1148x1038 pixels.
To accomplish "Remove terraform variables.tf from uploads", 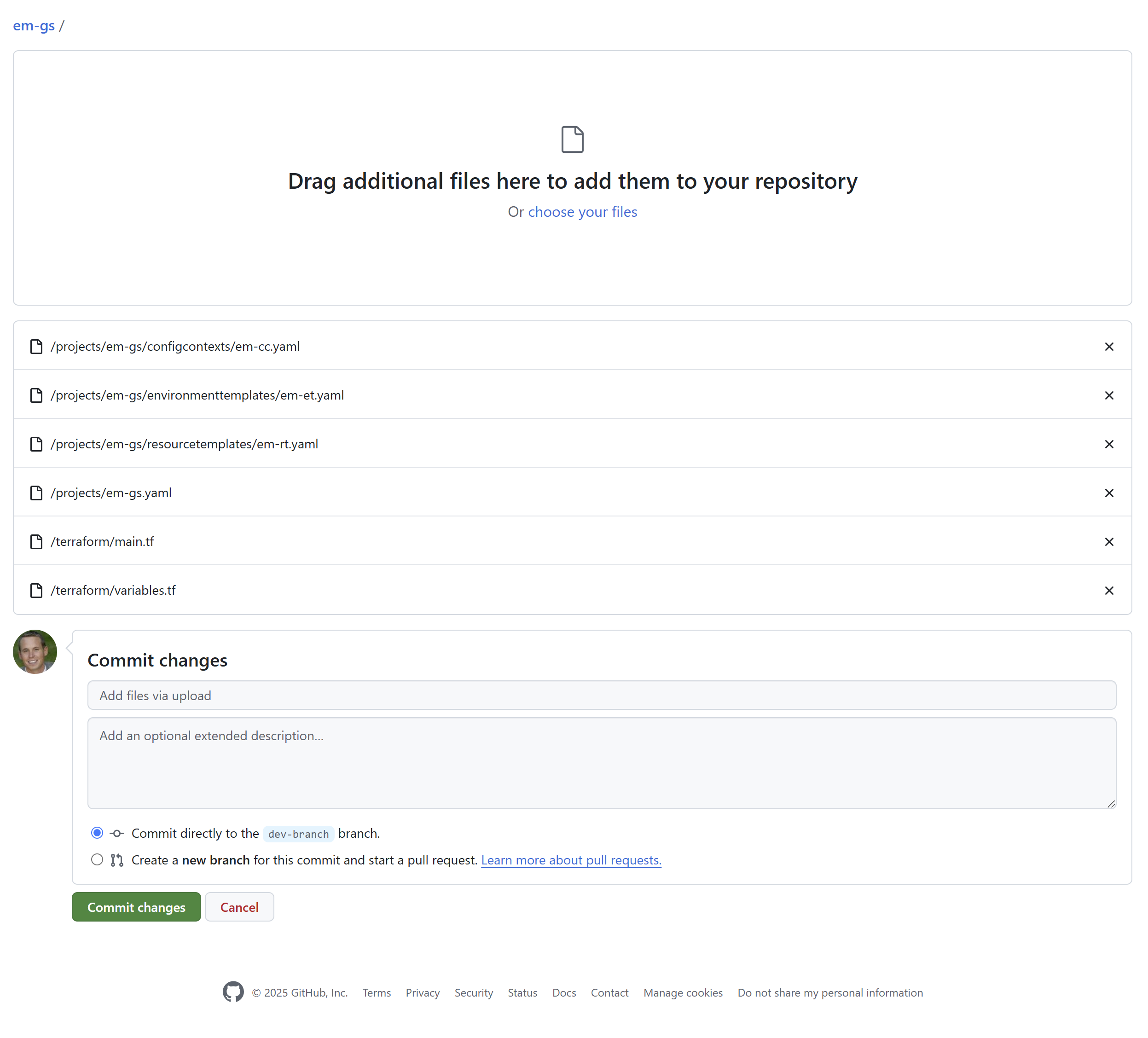I will tap(1109, 591).
